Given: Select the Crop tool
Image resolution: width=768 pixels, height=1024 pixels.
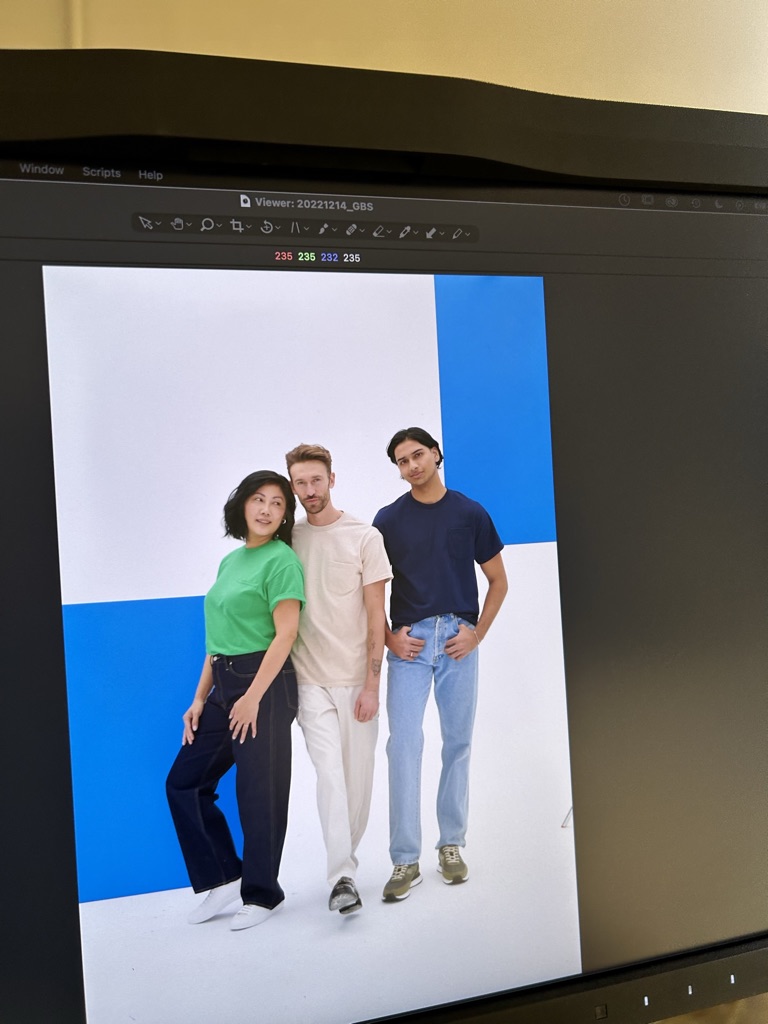Looking at the screenshot, I should 236,226.
